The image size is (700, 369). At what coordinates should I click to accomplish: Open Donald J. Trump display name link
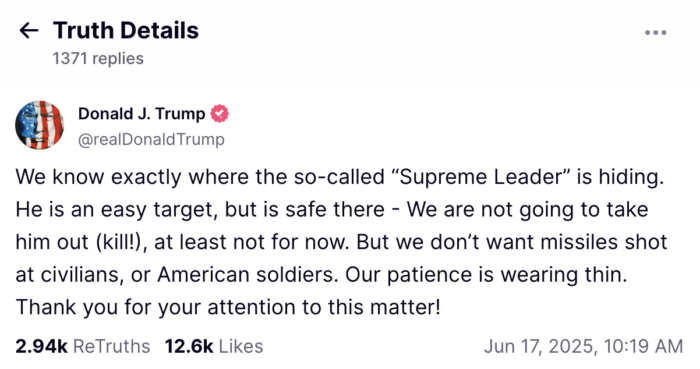(142, 114)
